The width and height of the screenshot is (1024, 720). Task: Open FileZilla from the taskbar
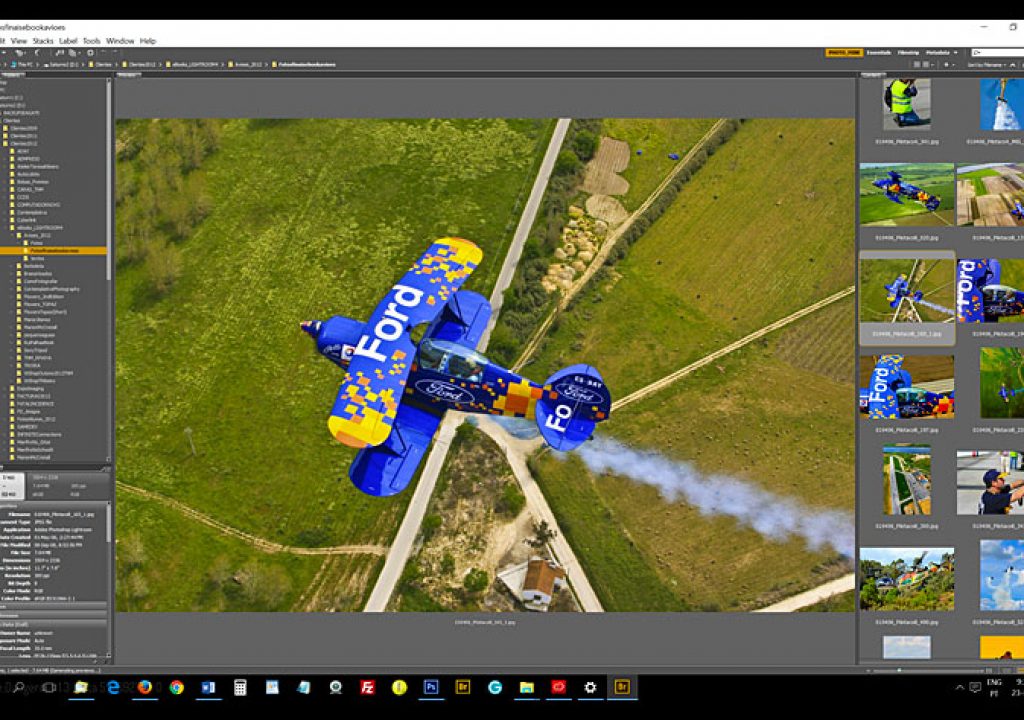tap(368, 687)
